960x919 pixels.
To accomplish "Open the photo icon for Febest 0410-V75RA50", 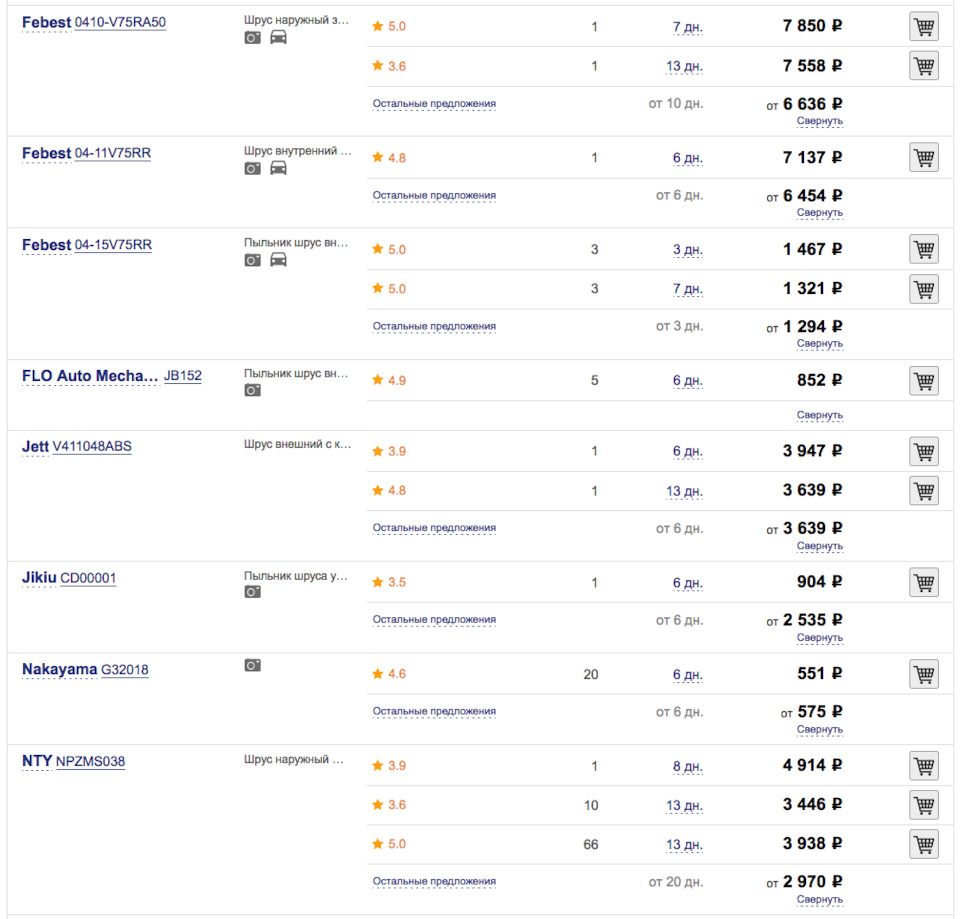I will [253, 38].
